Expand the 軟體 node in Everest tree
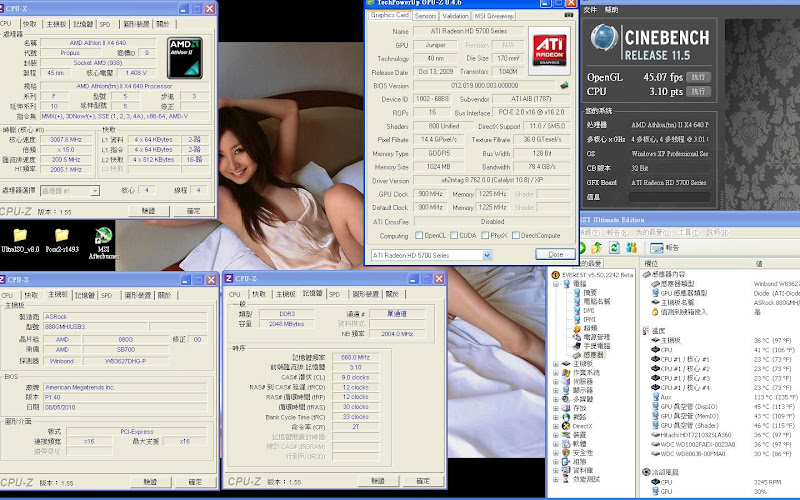The width and height of the screenshot is (800, 500). click(x=556, y=444)
